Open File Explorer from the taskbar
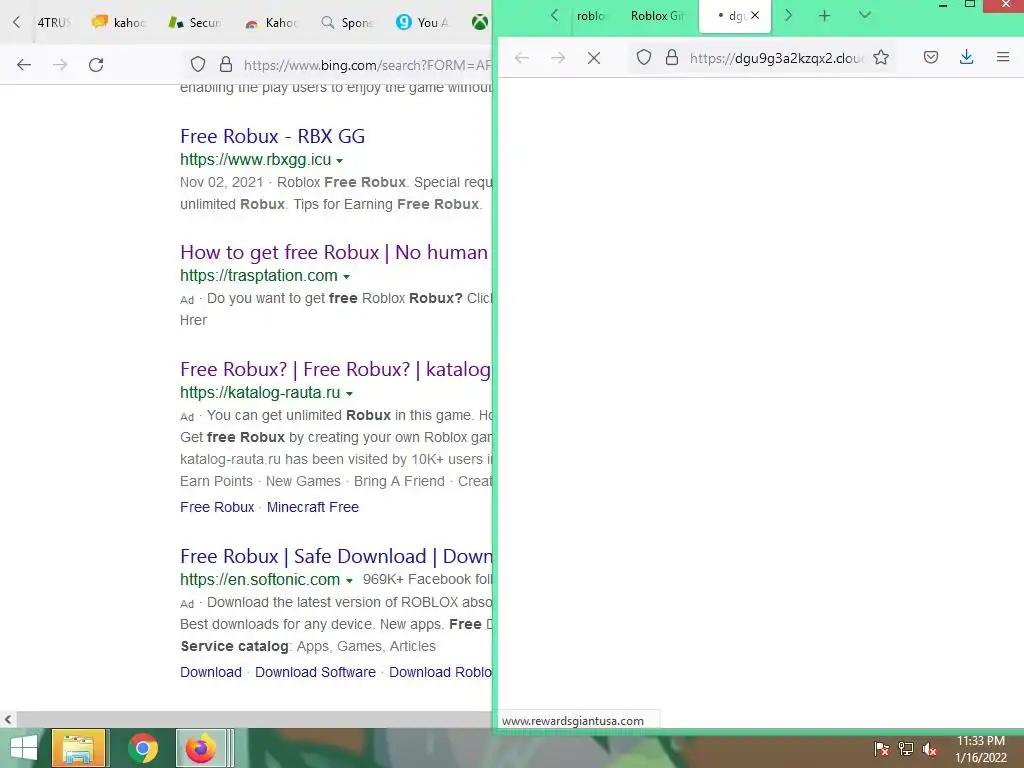 click(78, 748)
